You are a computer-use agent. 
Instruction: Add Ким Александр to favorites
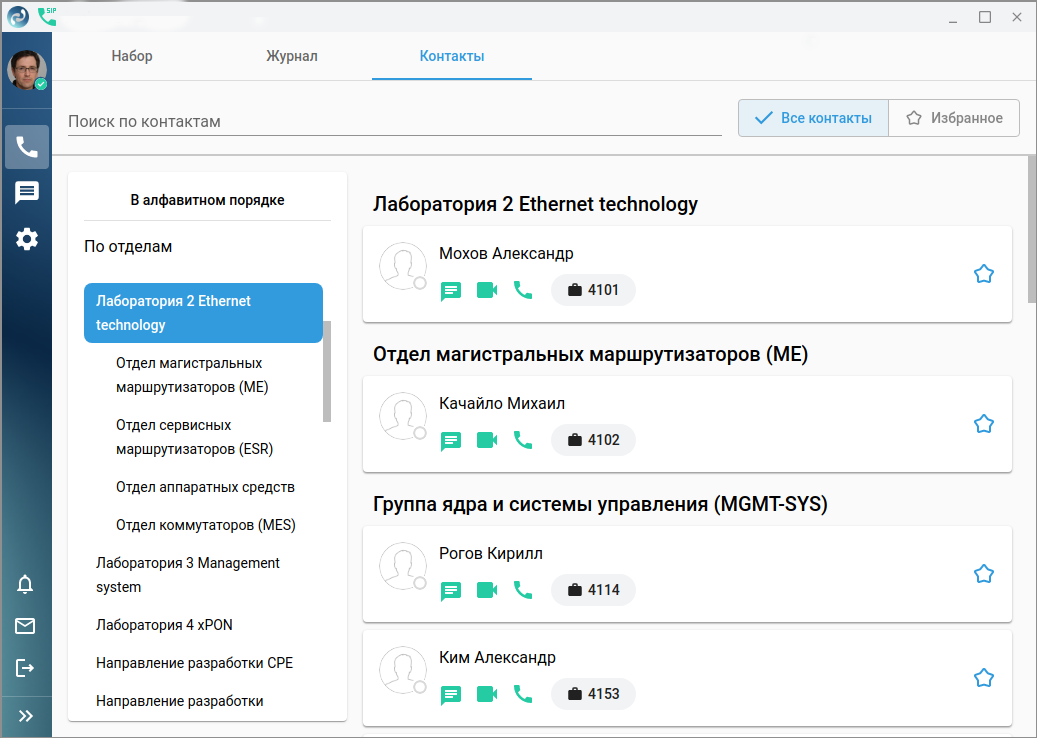point(983,678)
